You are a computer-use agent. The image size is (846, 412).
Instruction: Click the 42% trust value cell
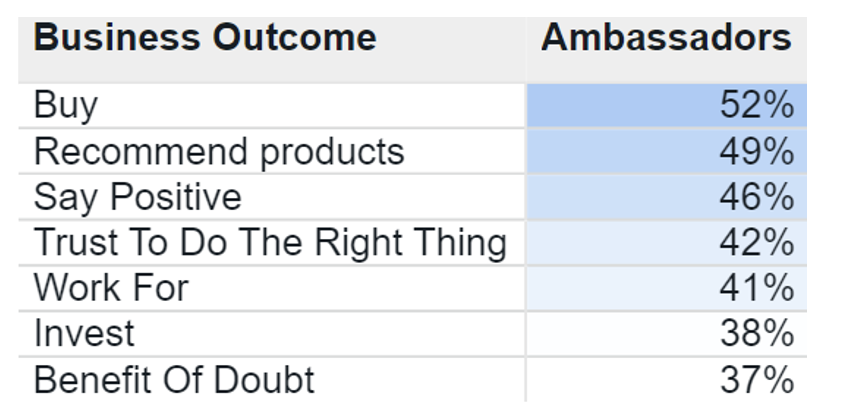click(x=666, y=243)
